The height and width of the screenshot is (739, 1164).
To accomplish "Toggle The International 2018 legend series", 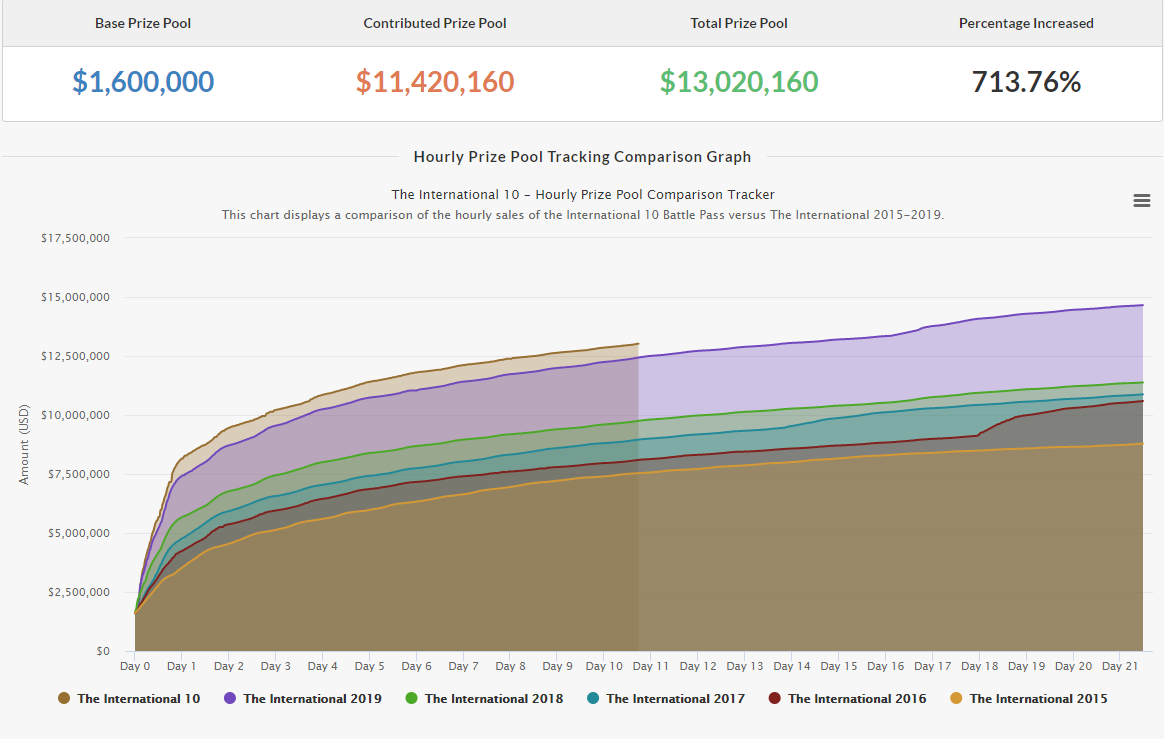I will [484, 699].
